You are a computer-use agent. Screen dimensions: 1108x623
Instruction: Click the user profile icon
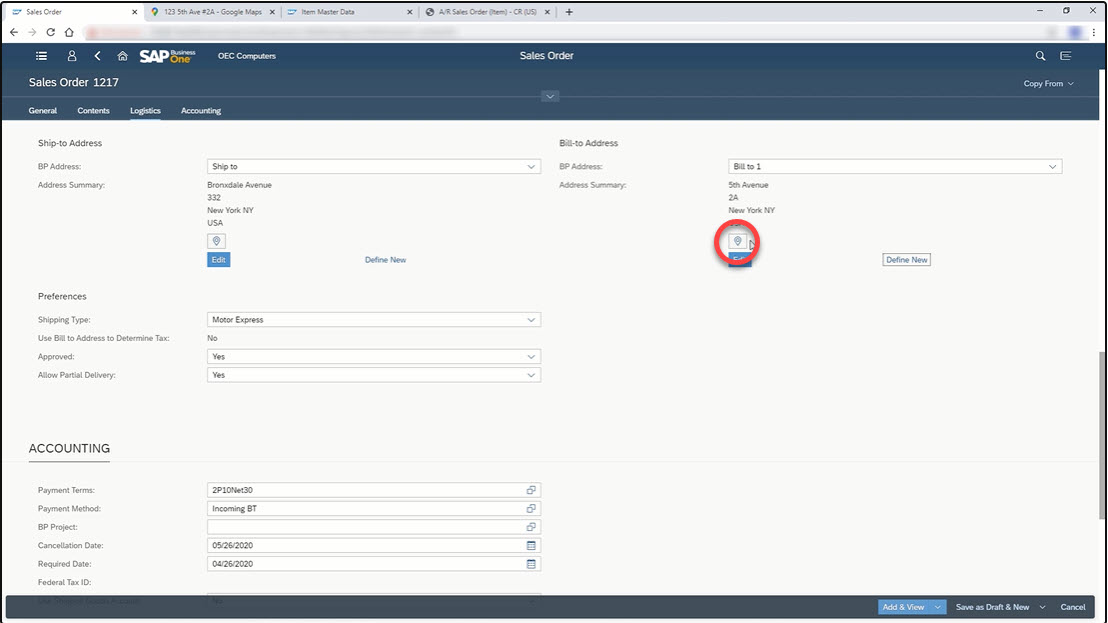71,56
